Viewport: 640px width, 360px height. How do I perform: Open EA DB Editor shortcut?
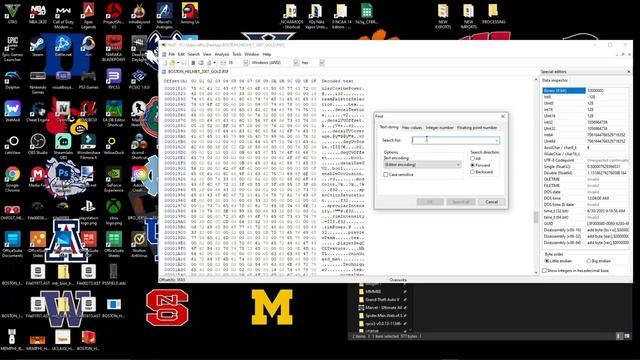[x=114, y=114]
